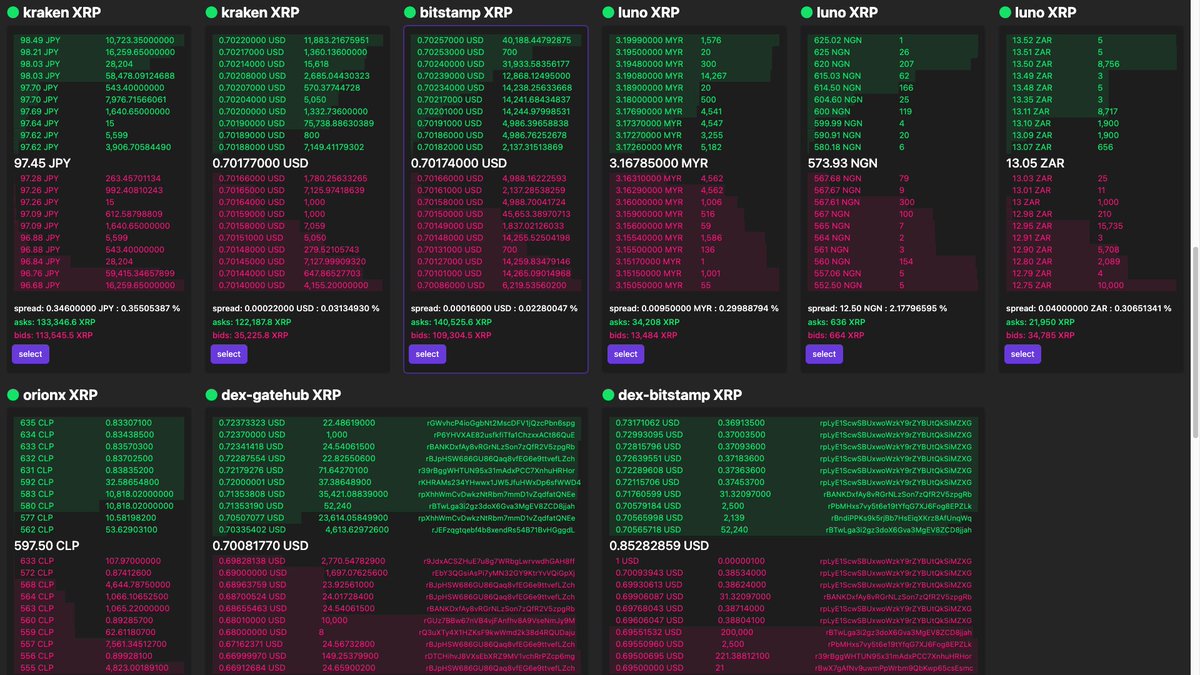
Task: Select the kraken XRP JPY order book
Action: pyautogui.click(x=30, y=354)
